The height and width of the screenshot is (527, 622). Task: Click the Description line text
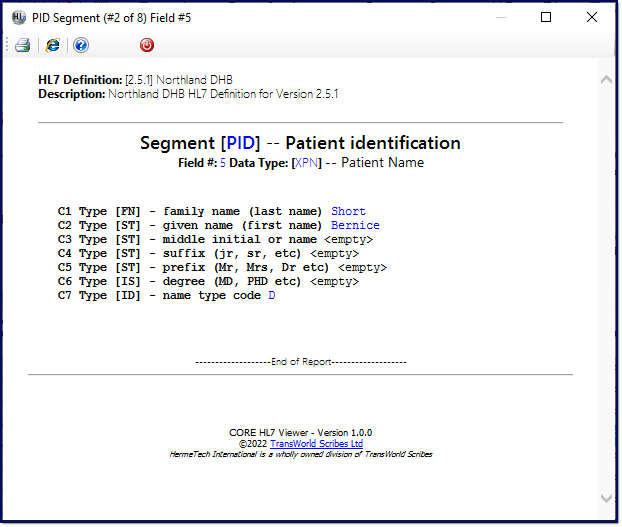coord(188,94)
